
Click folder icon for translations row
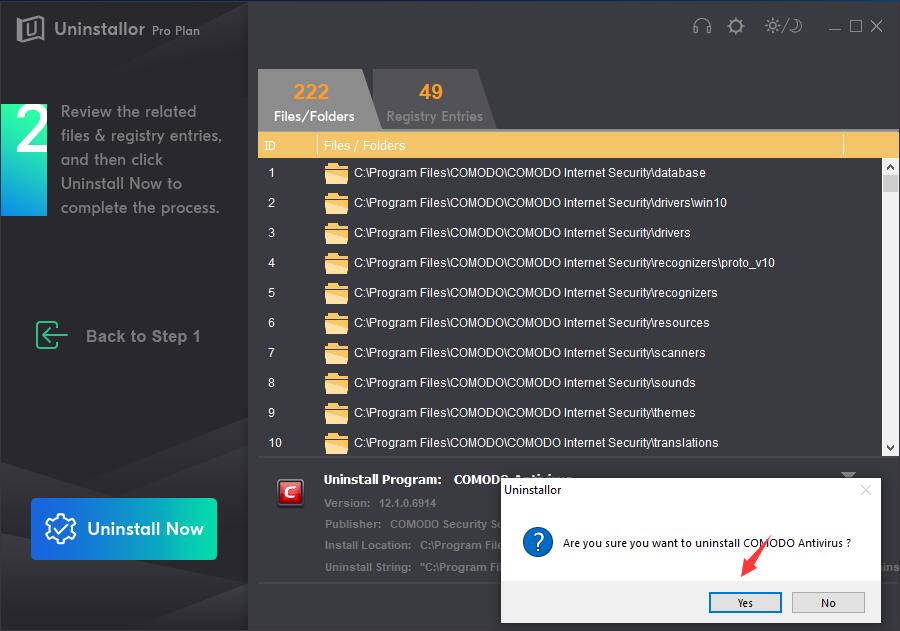click(336, 443)
